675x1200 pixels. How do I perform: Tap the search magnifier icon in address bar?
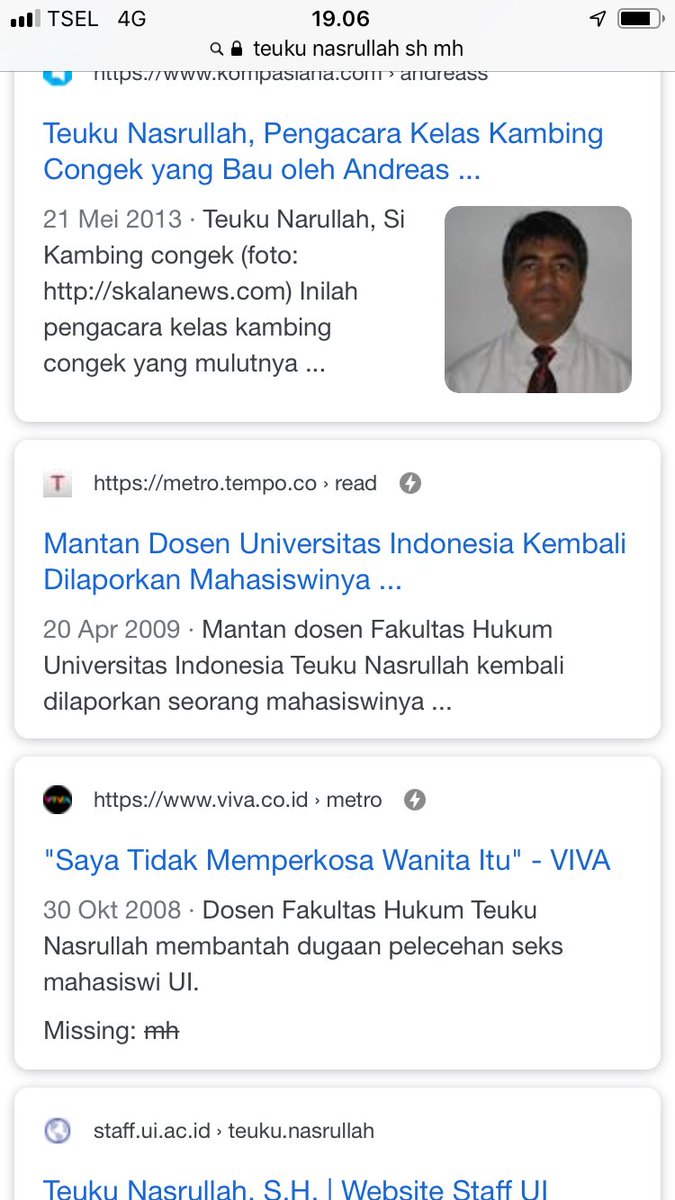[217, 48]
